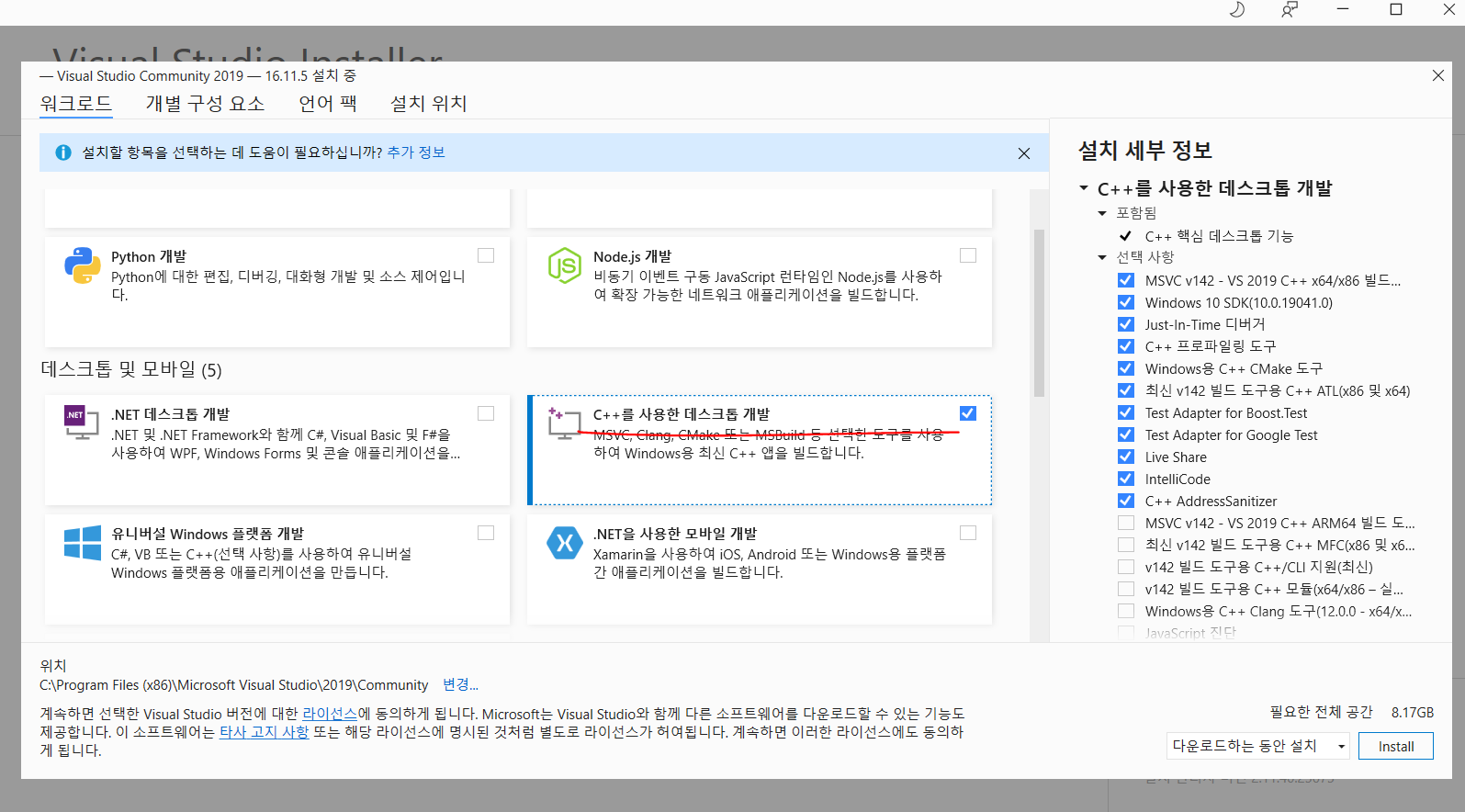
Task: Enable the Node.js development workload checkbox
Action: click(x=968, y=255)
